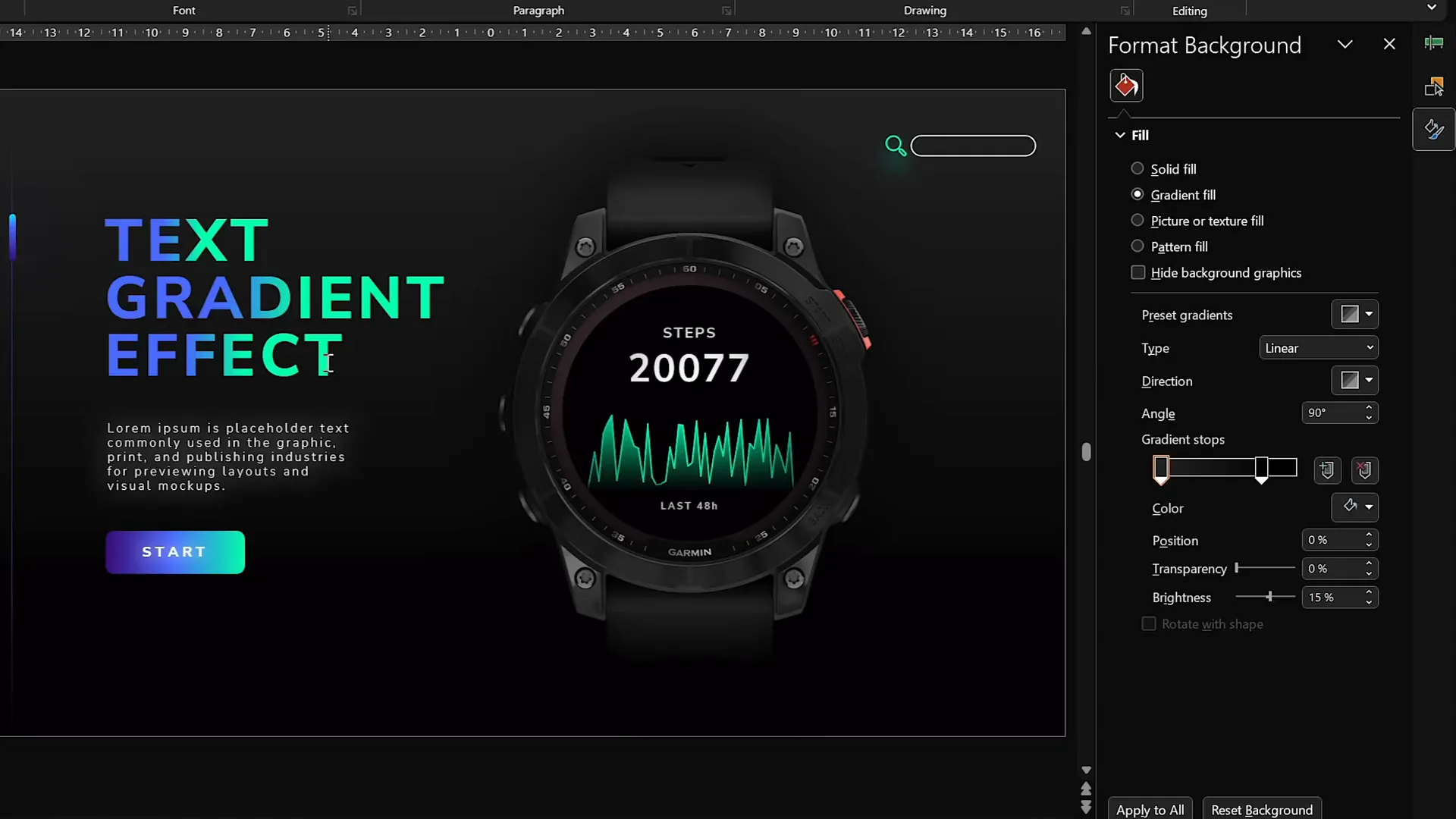
Task: Add a gradient stop
Action: 1327,470
